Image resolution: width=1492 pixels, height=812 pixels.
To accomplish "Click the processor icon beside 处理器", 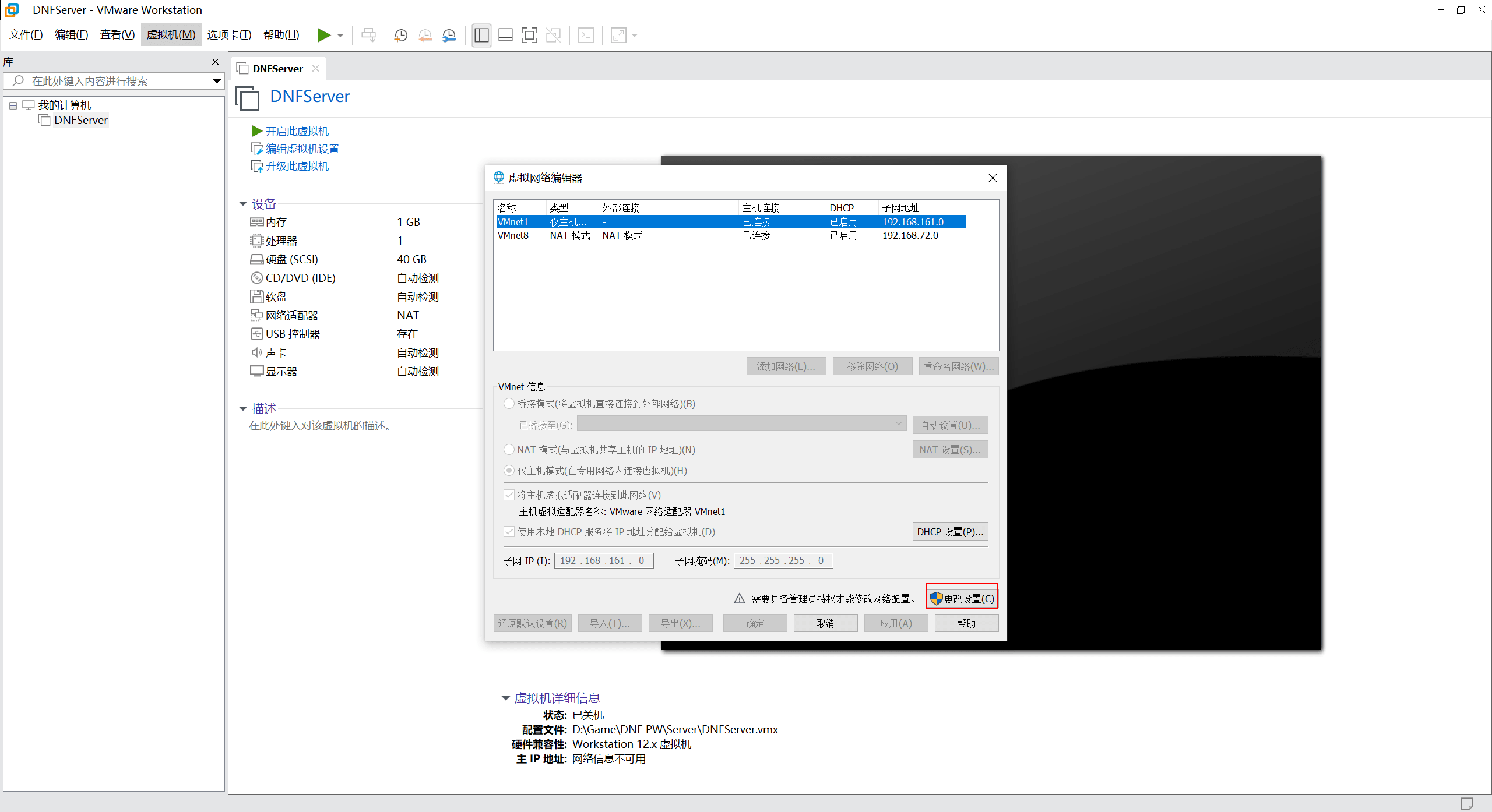I will (x=256, y=241).
